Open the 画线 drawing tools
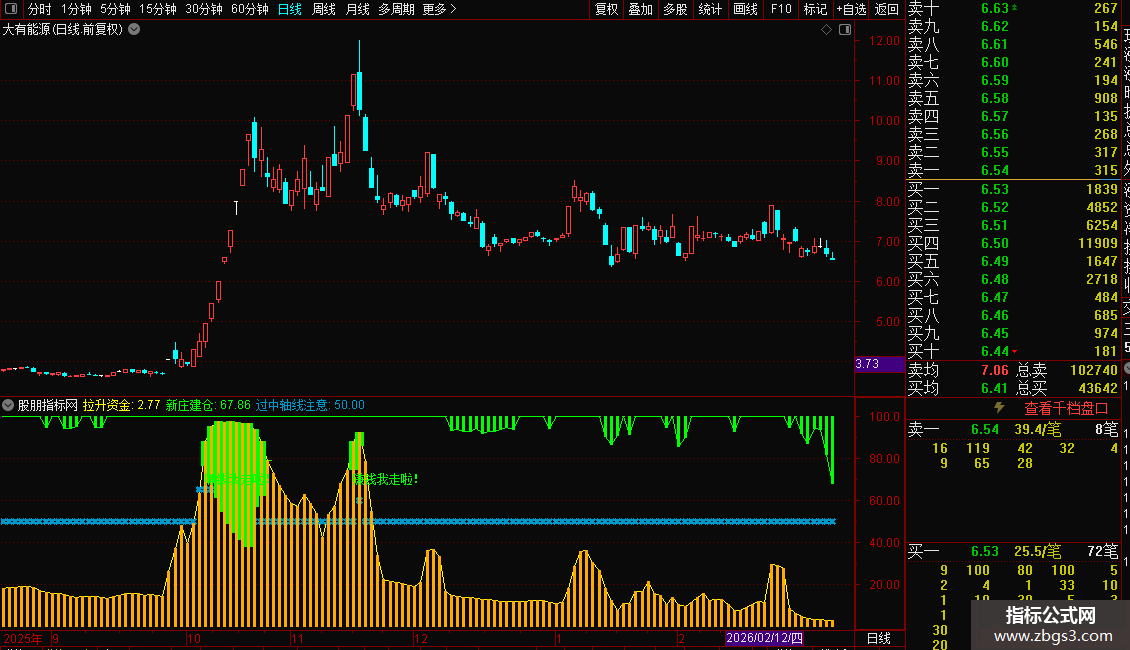Image resolution: width=1130 pixels, height=650 pixels. coord(745,9)
